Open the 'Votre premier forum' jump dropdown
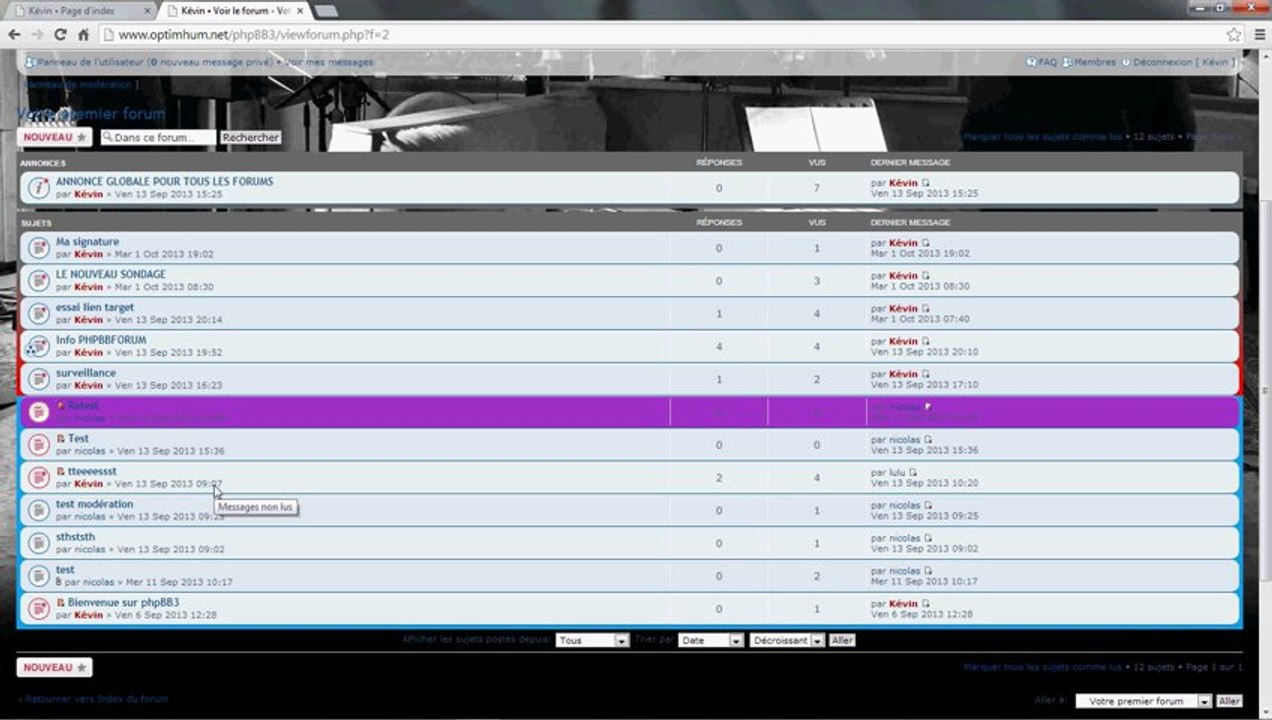Screen dimensions: 1272x720 tap(1144, 701)
